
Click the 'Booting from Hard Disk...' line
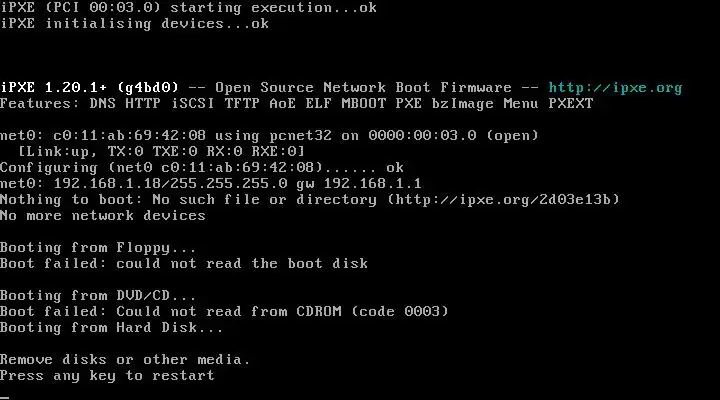pyautogui.click(x=111, y=328)
